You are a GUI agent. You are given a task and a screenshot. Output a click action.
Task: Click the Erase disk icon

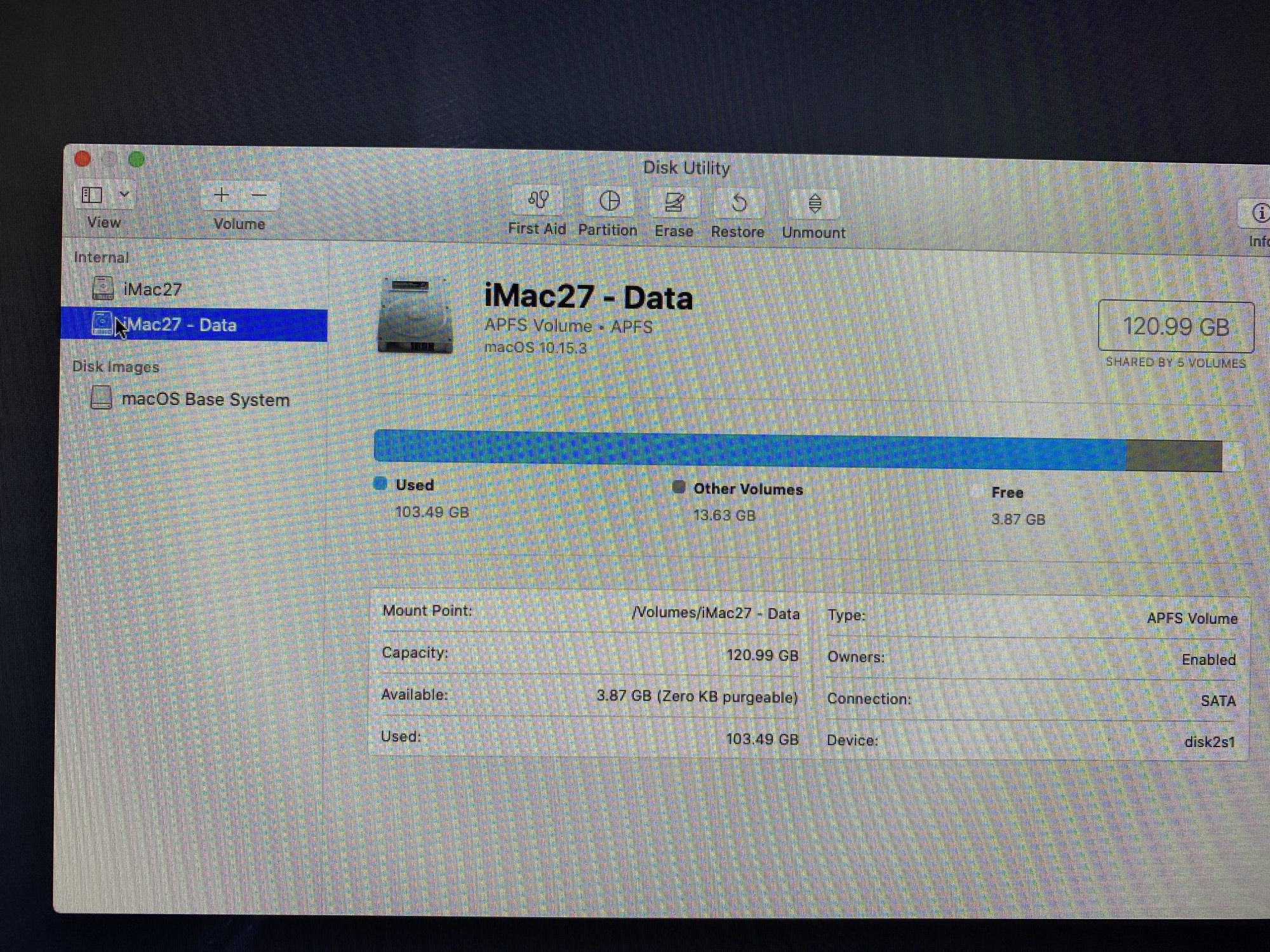click(674, 203)
